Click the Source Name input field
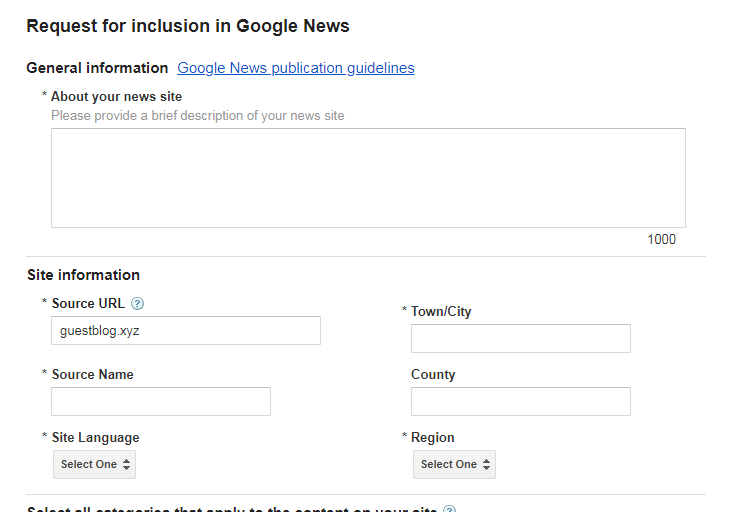Viewport: 731px width, 519px height. [161, 401]
